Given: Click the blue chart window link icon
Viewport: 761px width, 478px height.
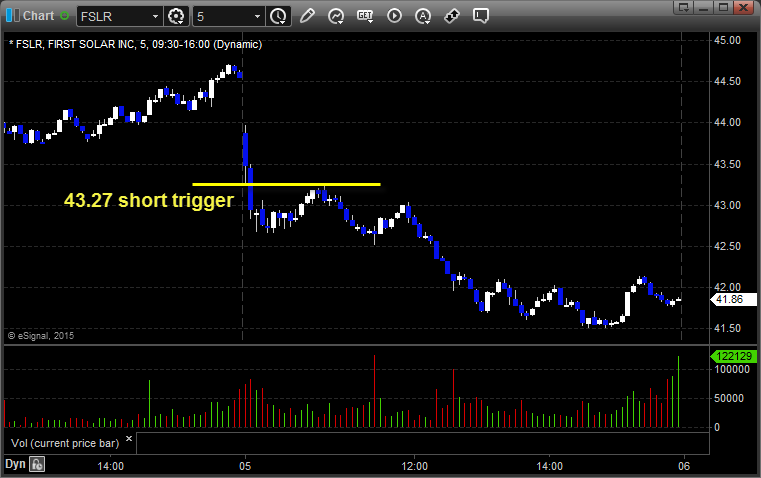Looking at the screenshot, I should click(x=12, y=16).
